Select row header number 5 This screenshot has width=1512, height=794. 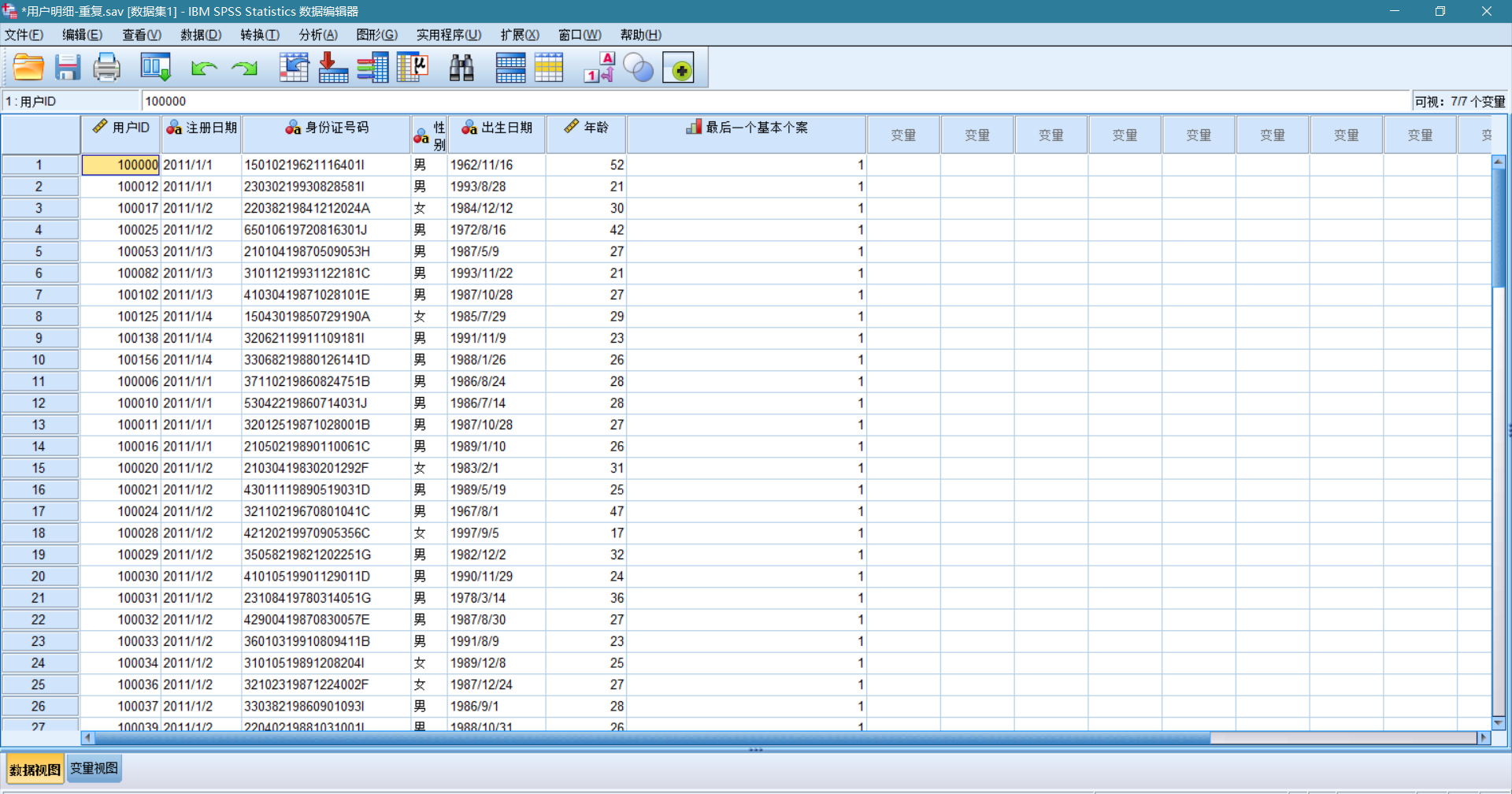point(39,251)
